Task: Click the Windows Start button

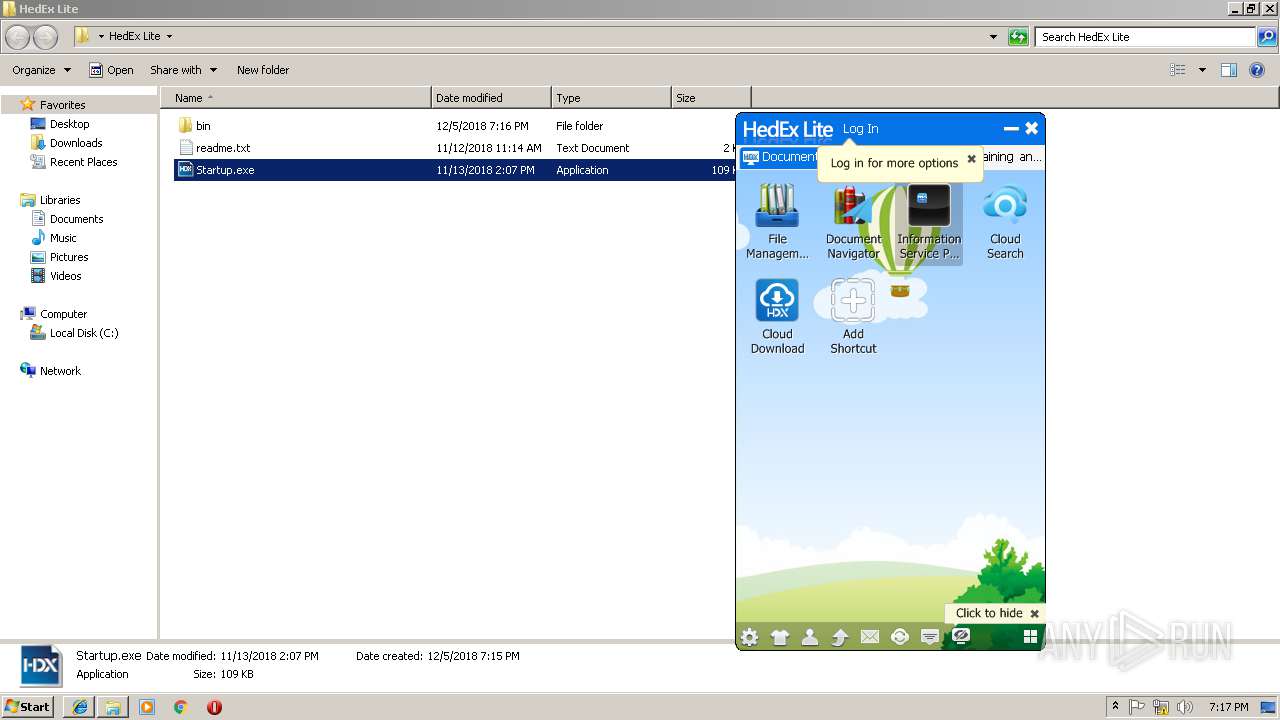Action: tap(28, 706)
